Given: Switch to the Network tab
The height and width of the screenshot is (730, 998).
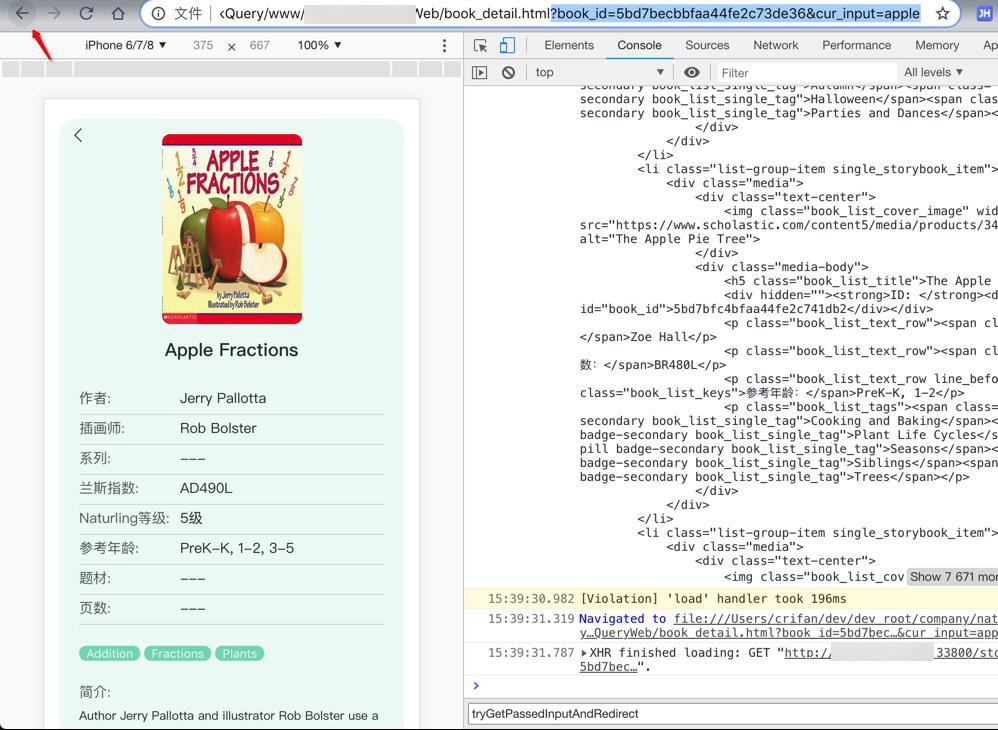Looking at the screenshot, I should pos(775,46).
